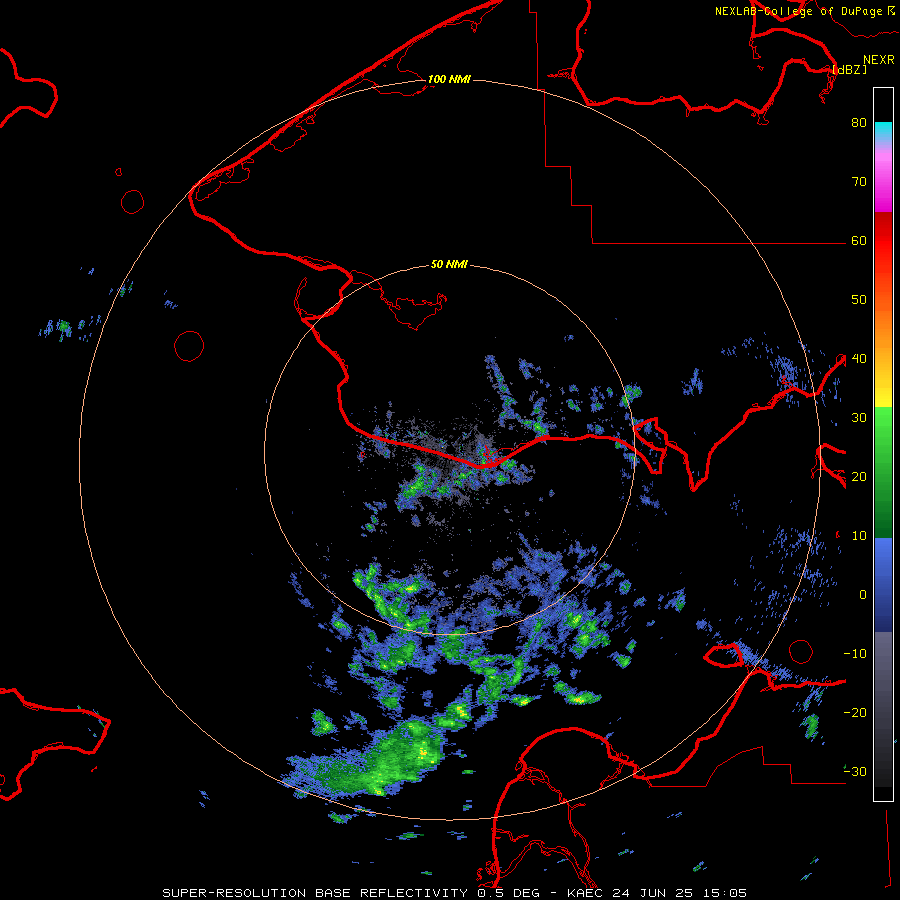The image size is (900, 900).
Task: Click the 60 value on the dBZ scale
Action: [x=859, y=241]
